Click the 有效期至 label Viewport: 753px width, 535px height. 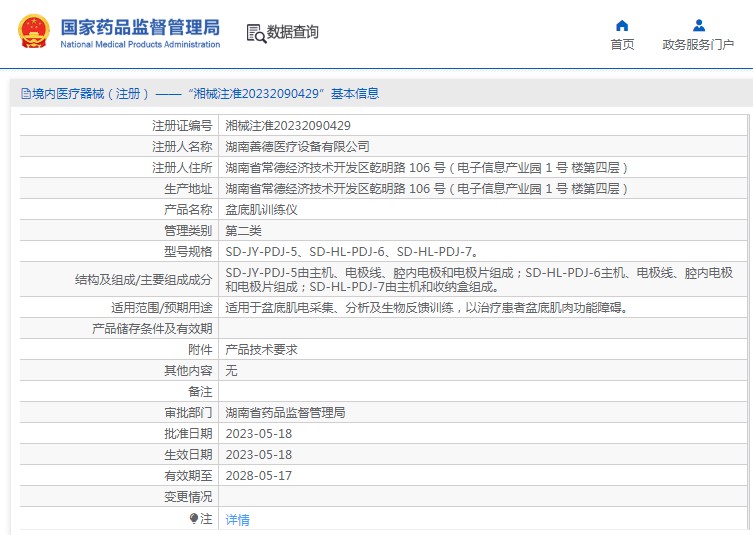(188, 476)
